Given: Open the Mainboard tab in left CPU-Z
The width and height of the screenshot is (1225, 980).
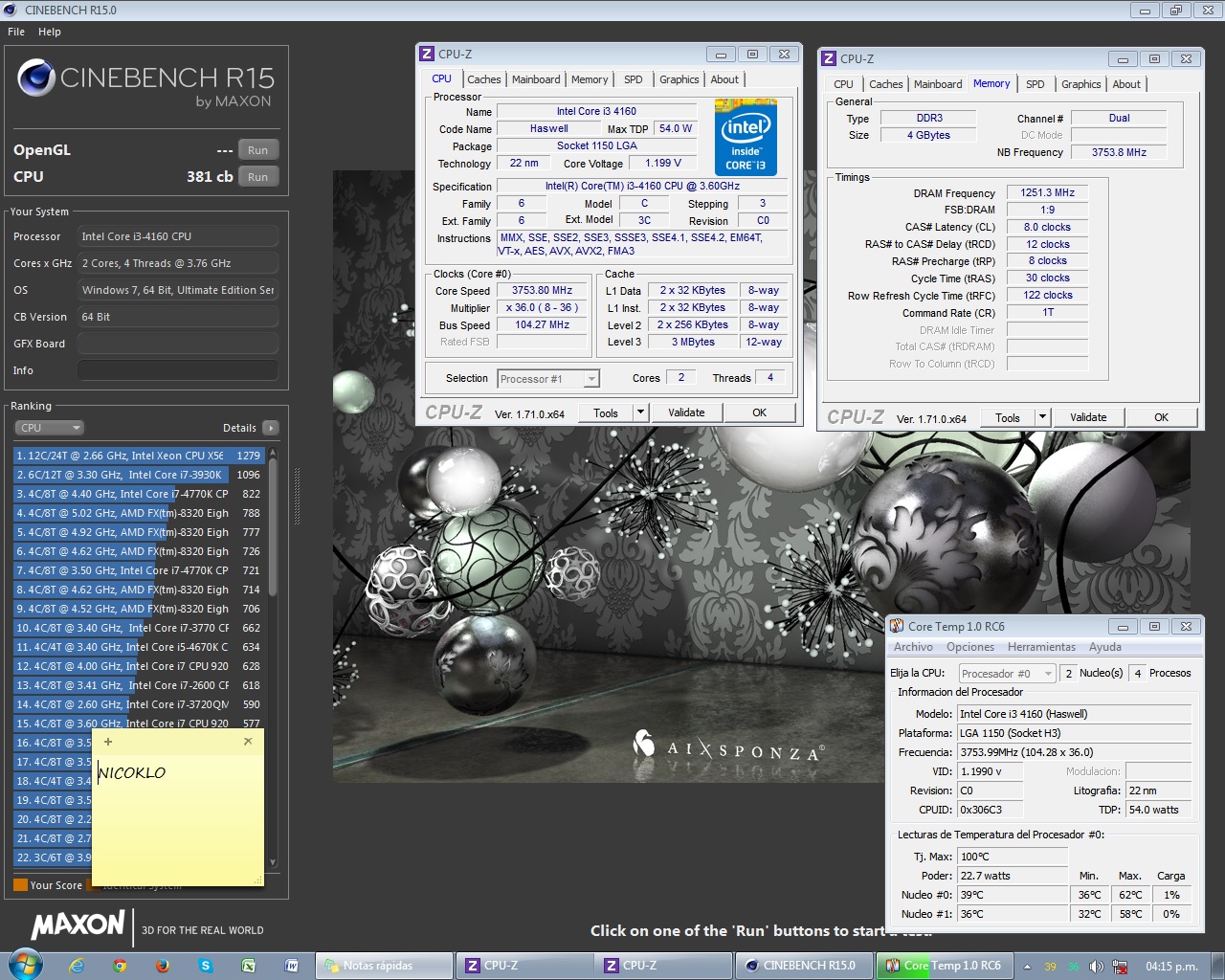Looking at the screenshot, I should click(536, 79).
